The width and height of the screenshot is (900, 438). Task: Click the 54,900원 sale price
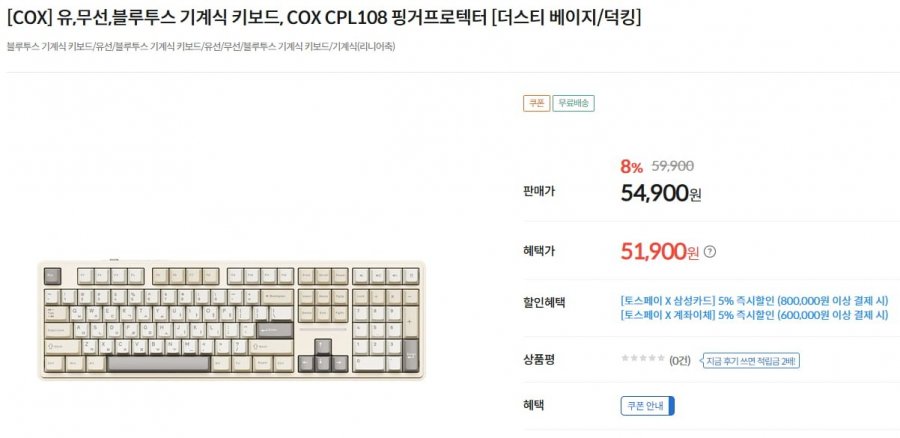point(661,192)
